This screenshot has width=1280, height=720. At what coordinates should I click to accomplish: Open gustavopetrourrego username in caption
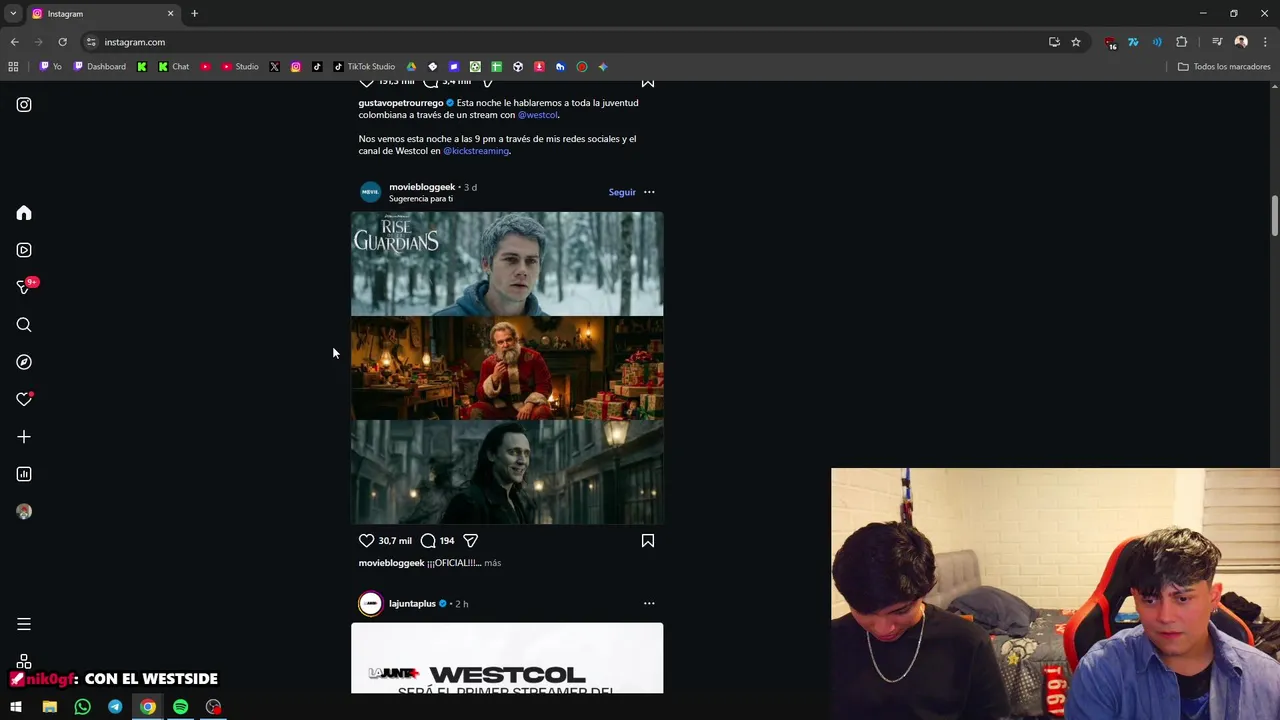tap(401, 103)
